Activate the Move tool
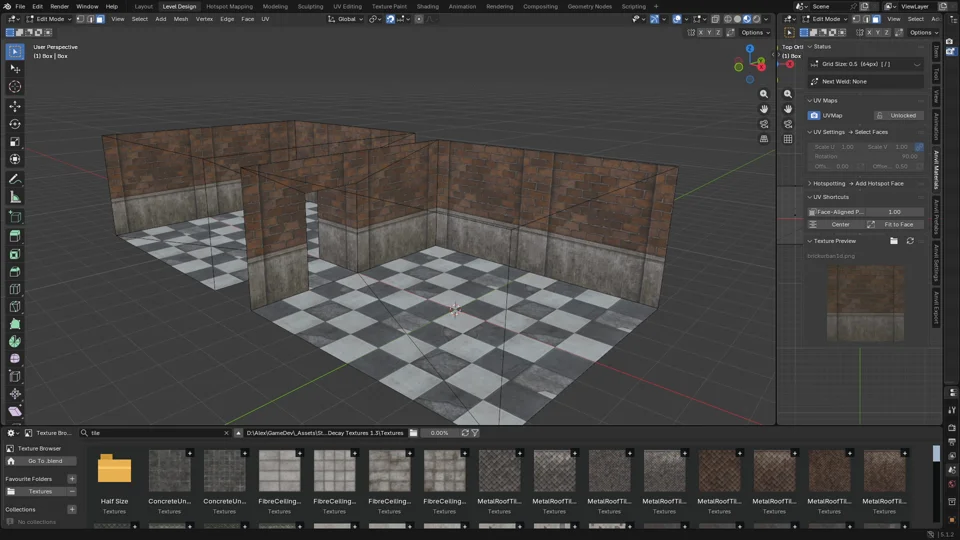Viewport: 960px width, 540px height. coord(15,107)
